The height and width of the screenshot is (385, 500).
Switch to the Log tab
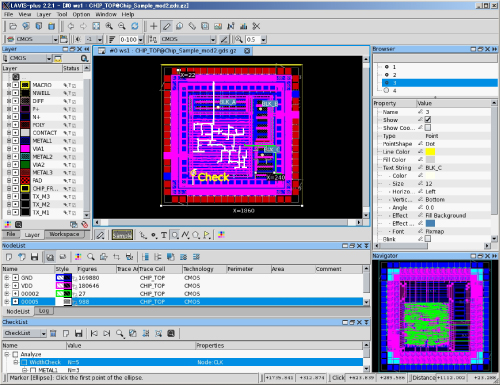[44, 311]
